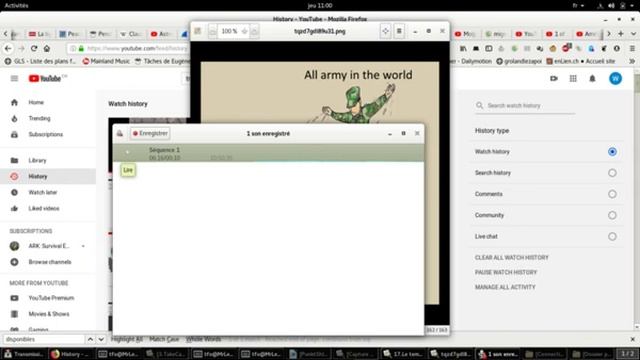Click the Firefox URL address bar

click(129, 49)
